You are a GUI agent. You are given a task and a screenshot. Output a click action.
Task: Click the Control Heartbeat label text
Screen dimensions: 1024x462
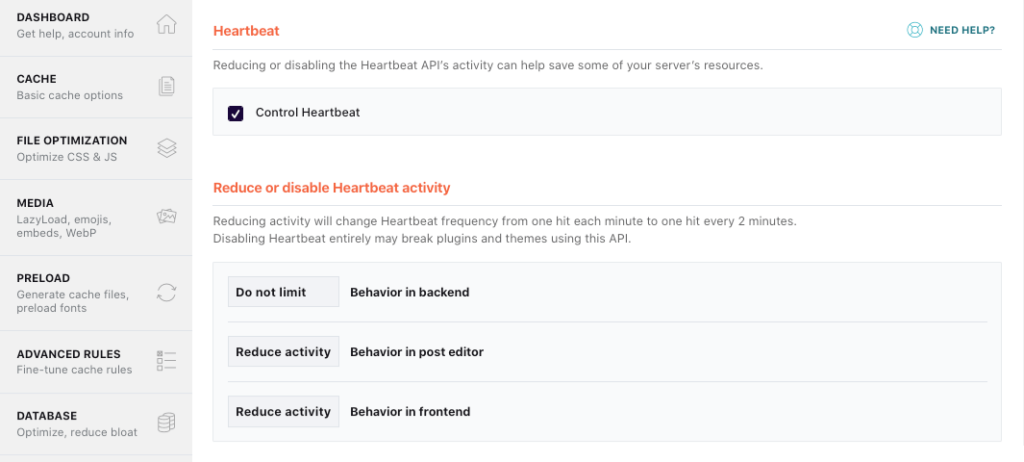307,113
